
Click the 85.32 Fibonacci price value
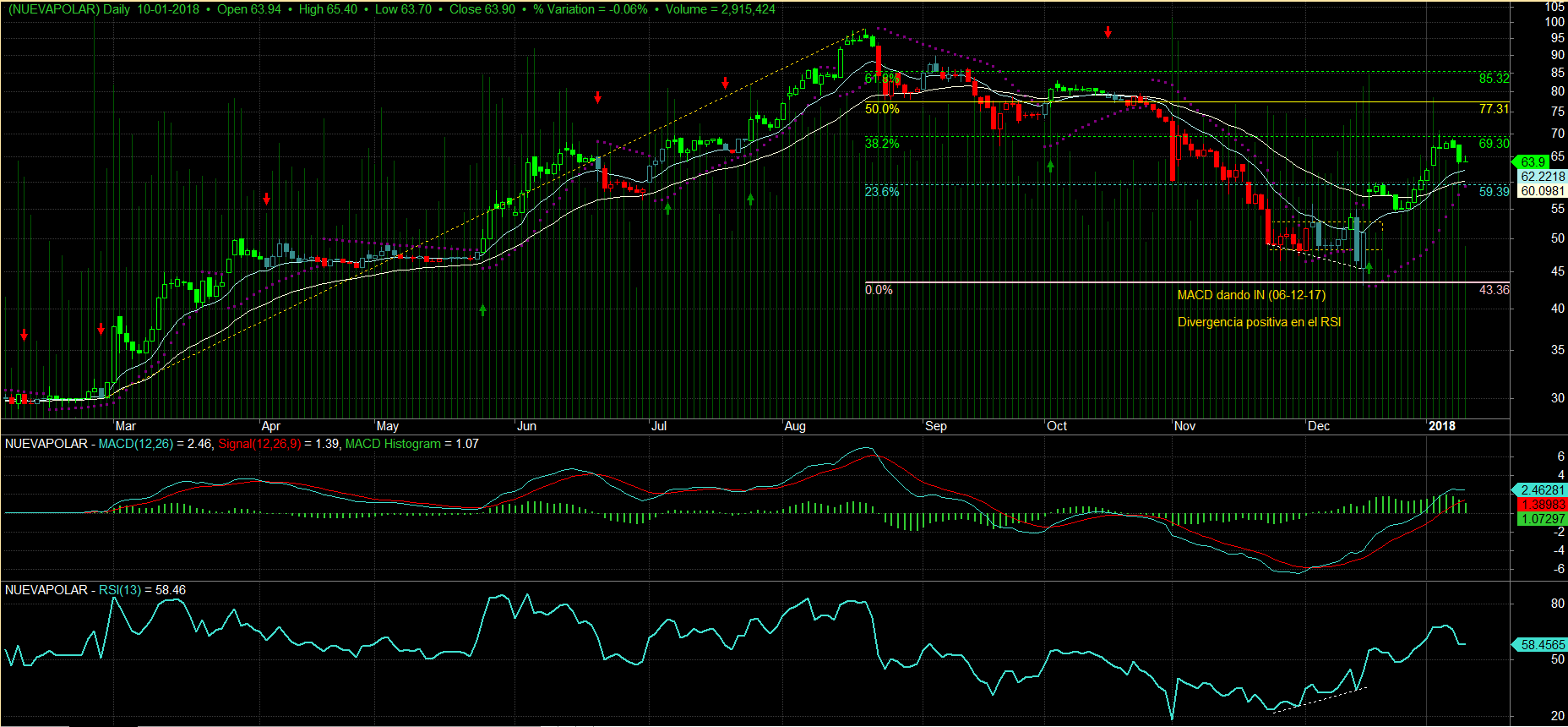click(1494, 79)
